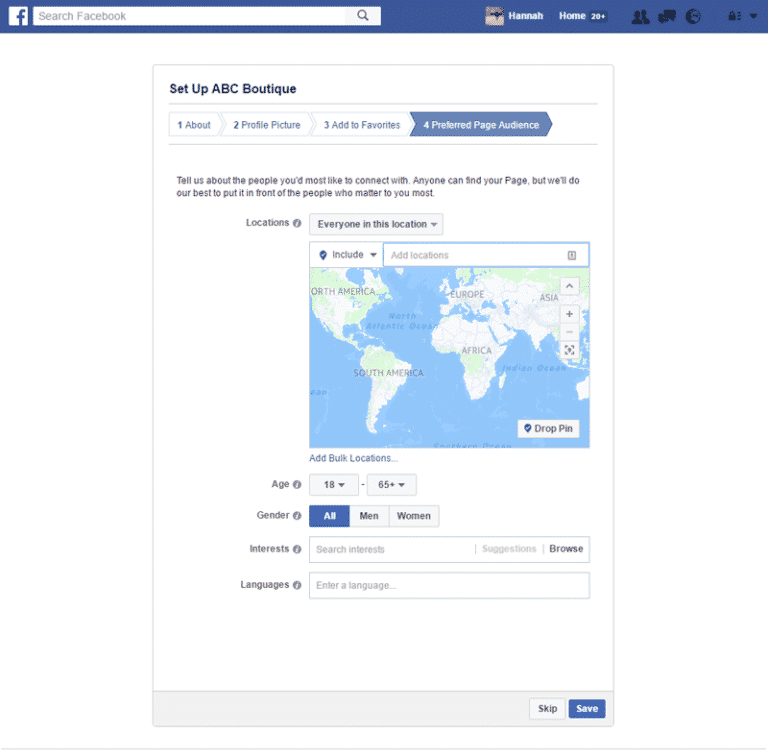Open the notifications globe icon
This screenshot has width=768, height=756.
[693, 17]
